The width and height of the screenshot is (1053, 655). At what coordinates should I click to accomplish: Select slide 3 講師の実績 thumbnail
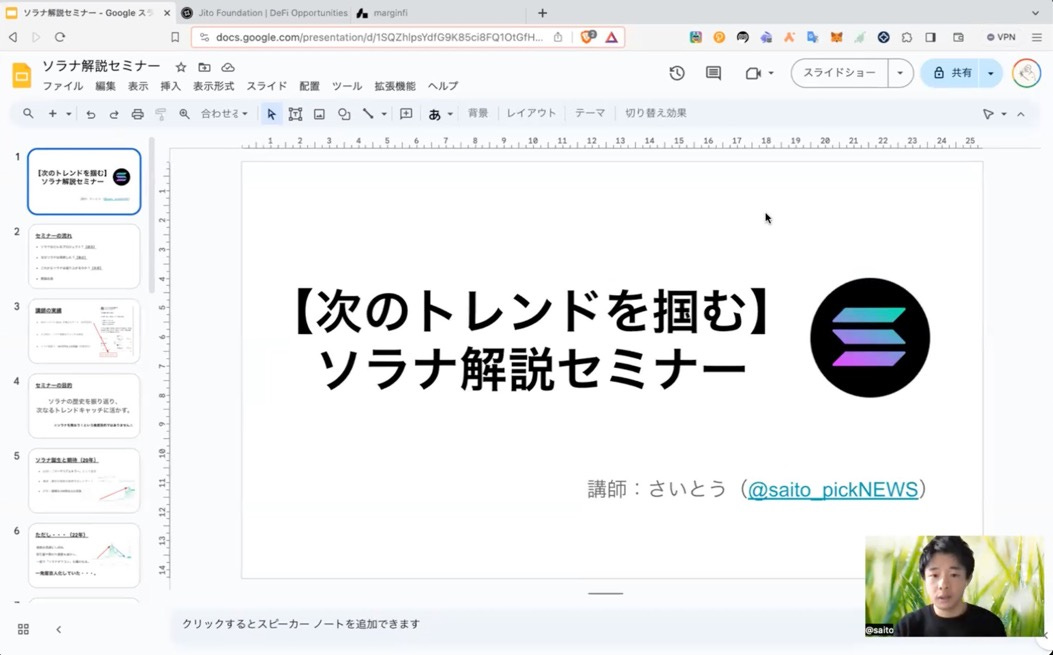coord(84,331)
